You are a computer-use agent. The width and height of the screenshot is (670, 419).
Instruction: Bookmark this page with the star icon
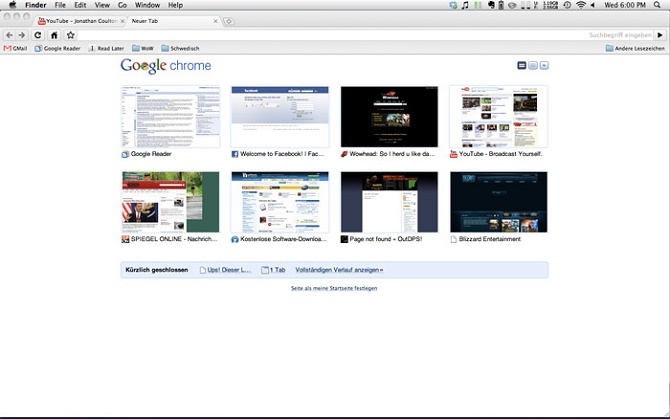70,35
